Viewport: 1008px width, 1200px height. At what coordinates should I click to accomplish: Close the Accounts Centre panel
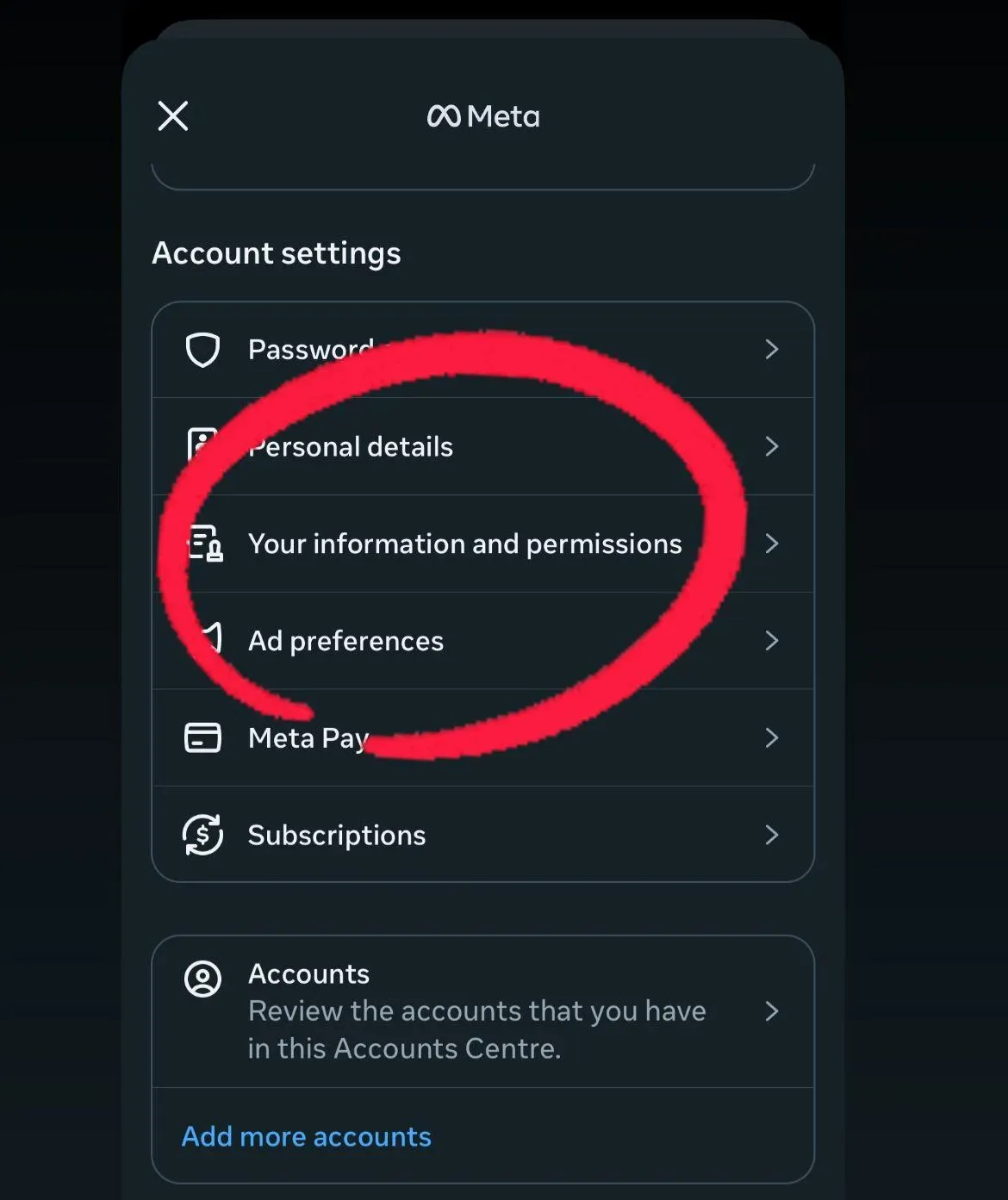173,115
